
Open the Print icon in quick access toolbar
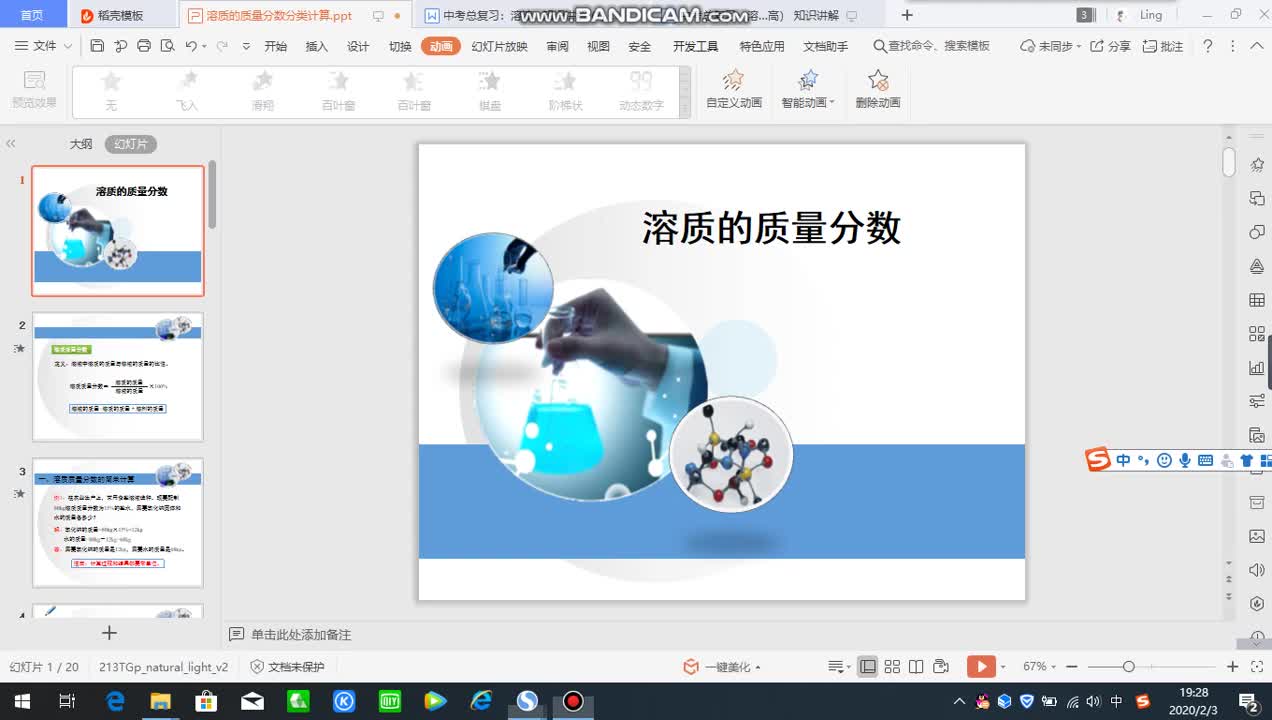(146, 45)
